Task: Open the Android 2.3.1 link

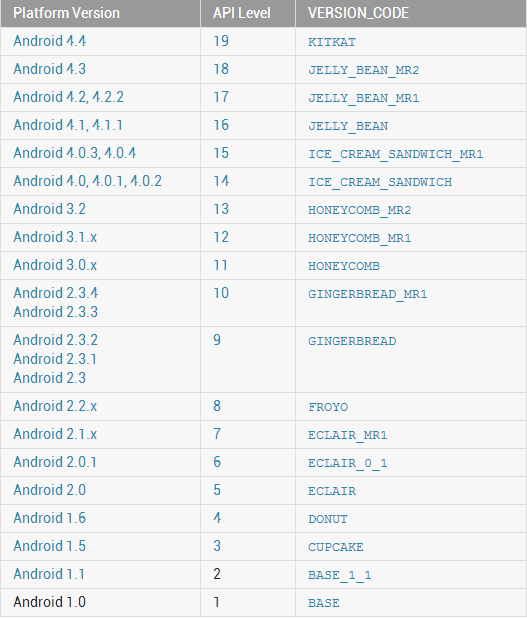Action: click(x=55, y=359)
